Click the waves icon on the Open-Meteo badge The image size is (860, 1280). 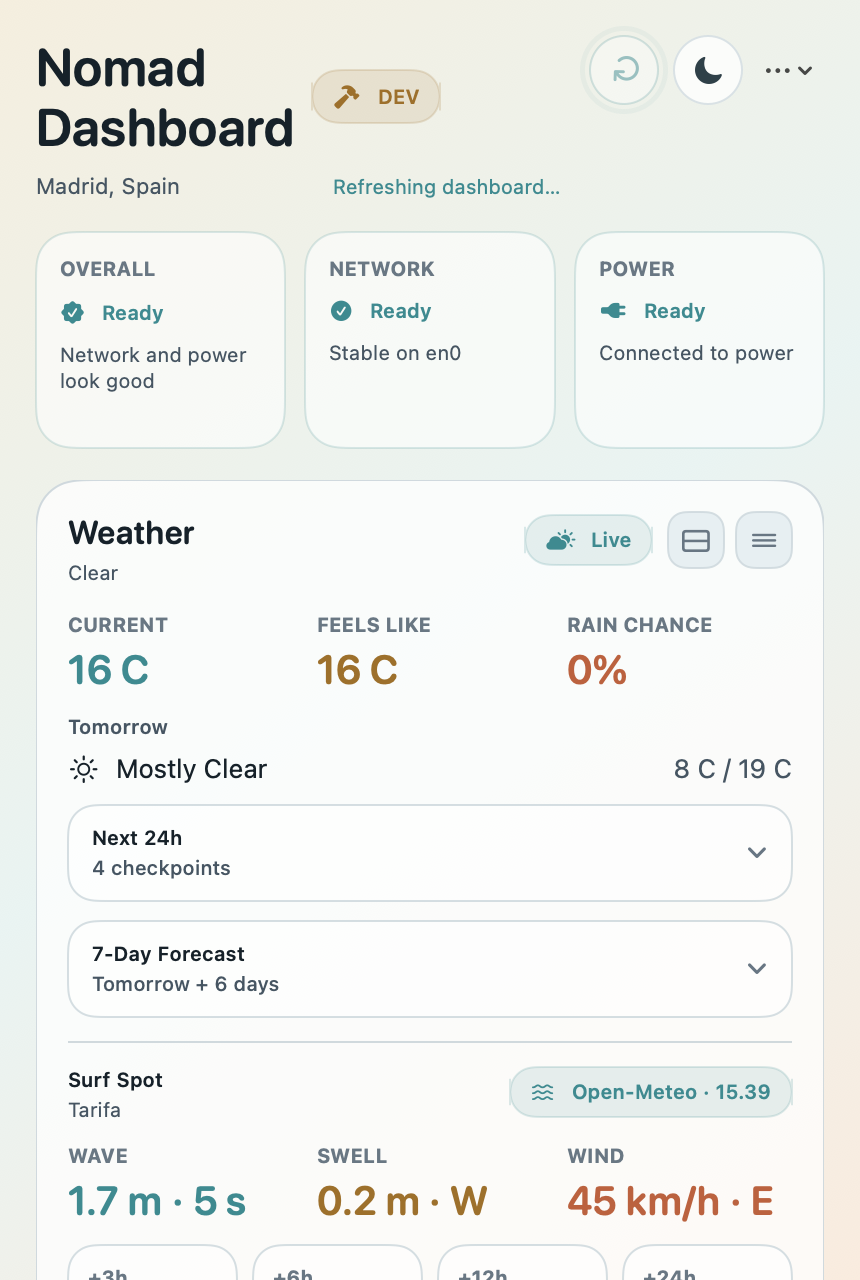(542, 1092)
